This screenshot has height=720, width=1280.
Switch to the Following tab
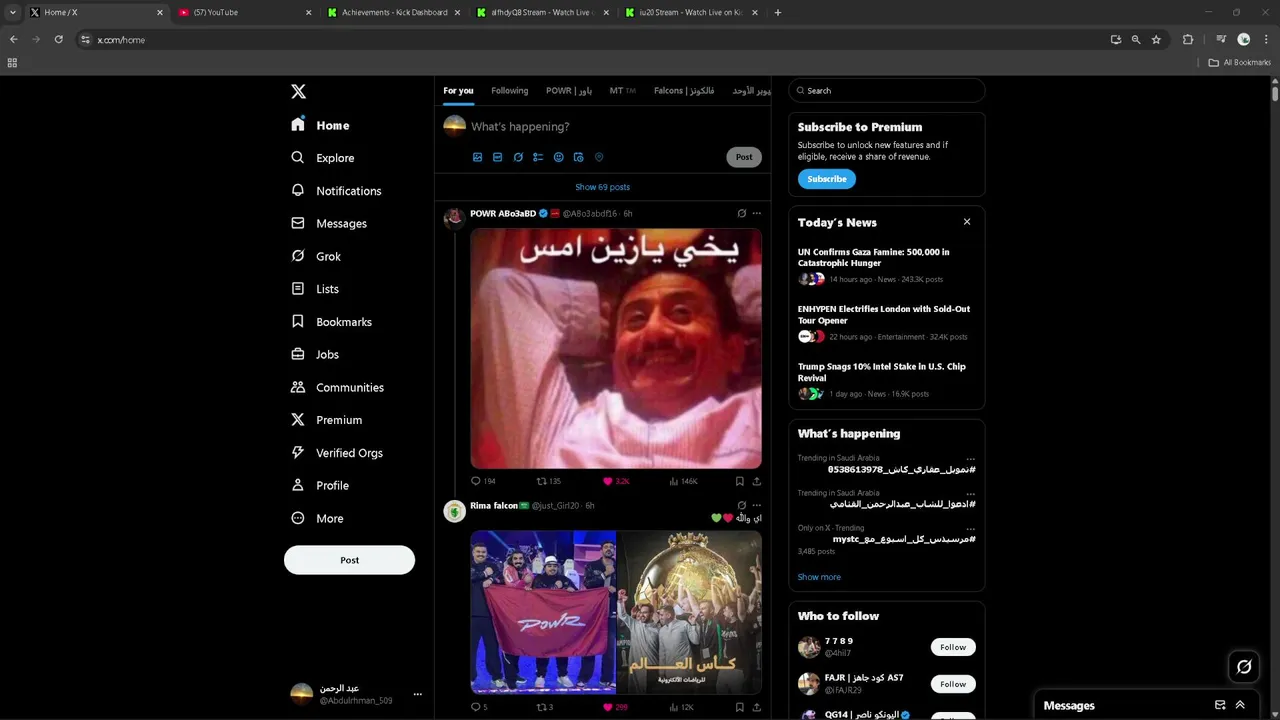(x=509, y=91)
